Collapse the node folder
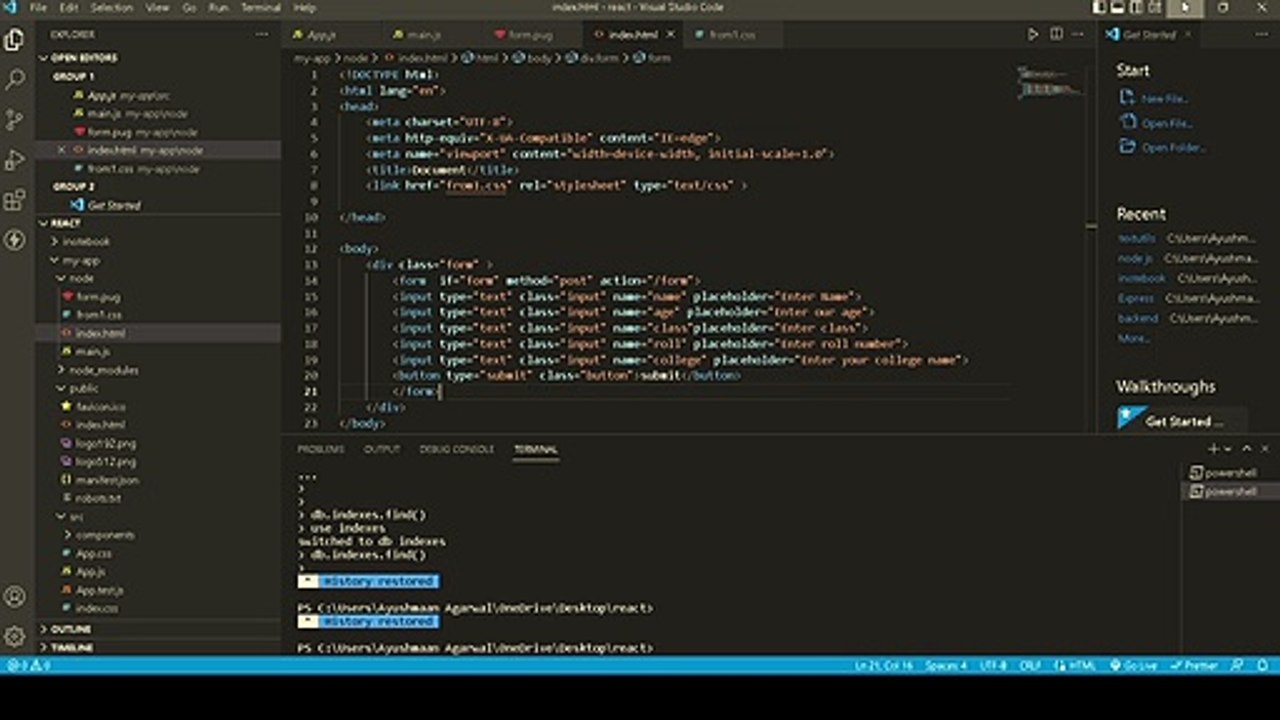 click(x=81, y=278)
